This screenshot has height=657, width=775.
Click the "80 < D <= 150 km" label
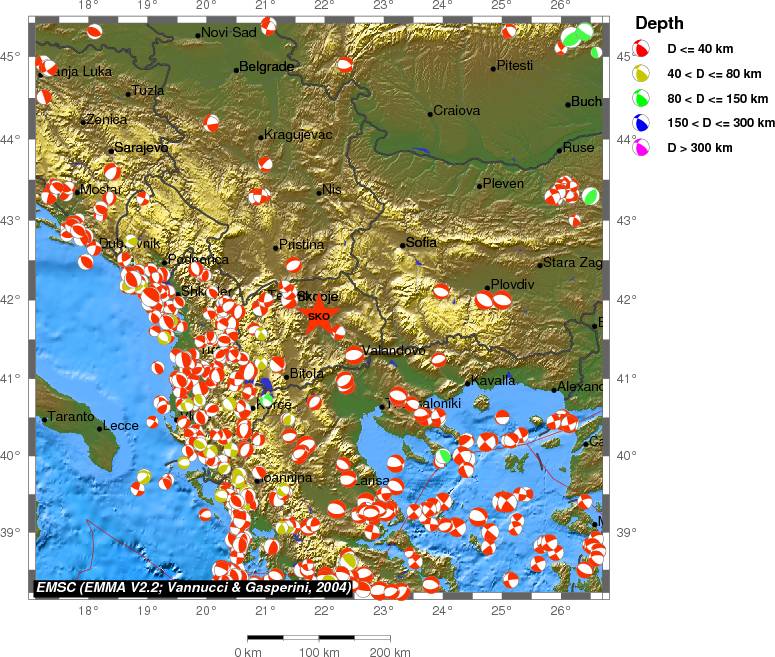point(718,98)
